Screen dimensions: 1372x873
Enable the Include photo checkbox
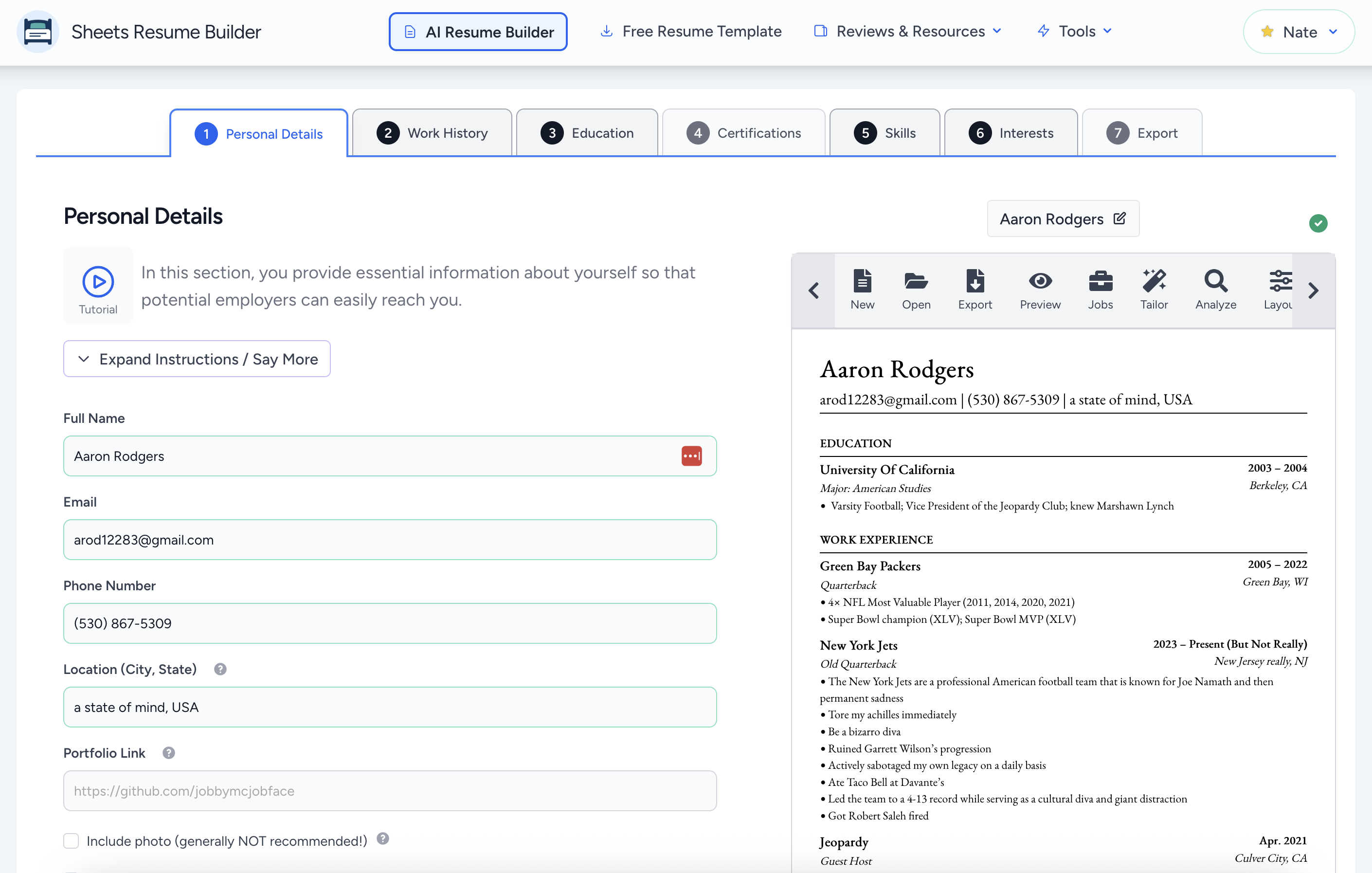pos(71,840)
